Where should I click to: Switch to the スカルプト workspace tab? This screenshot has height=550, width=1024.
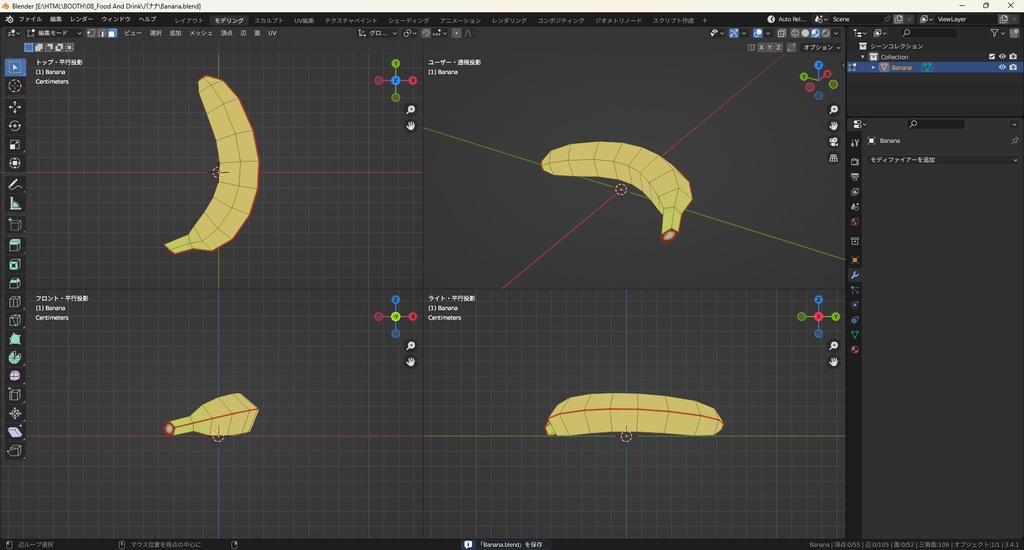click(268, 20)
